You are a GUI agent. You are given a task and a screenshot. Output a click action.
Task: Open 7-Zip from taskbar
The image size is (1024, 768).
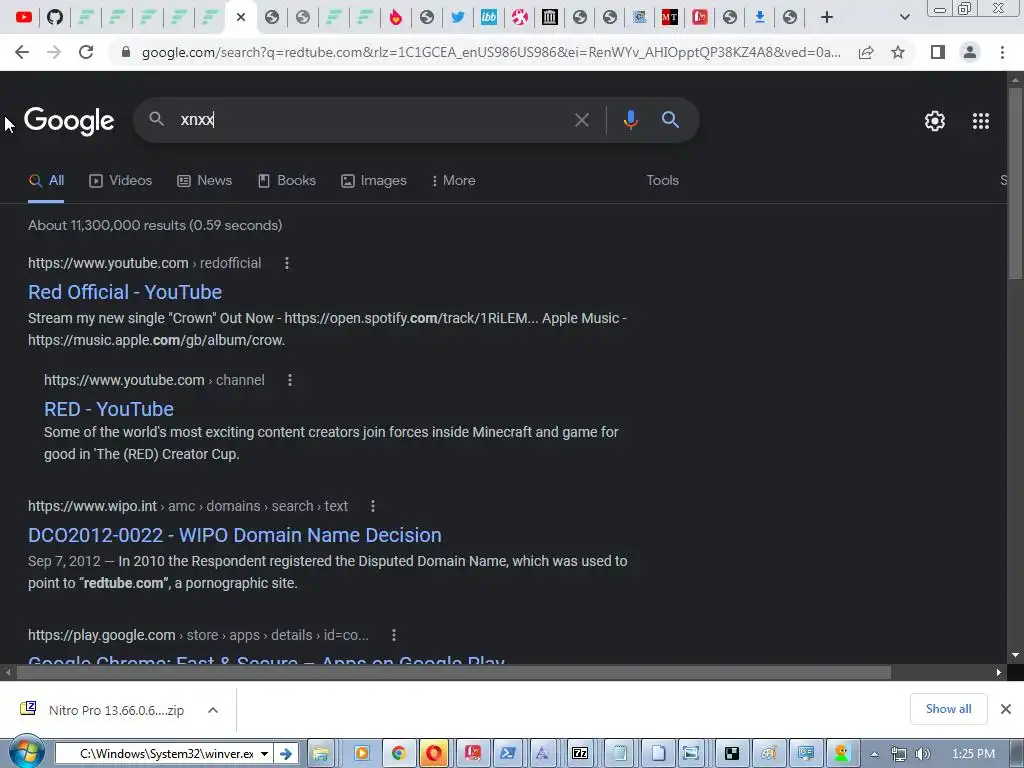580,754
